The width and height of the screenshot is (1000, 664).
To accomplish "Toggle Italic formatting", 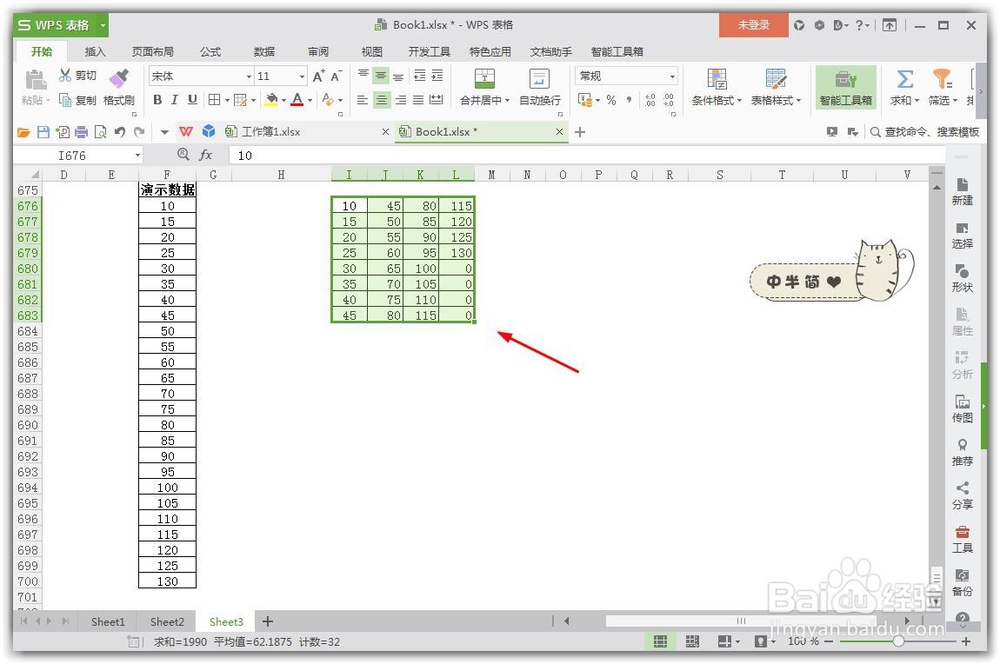I will 175,100.
